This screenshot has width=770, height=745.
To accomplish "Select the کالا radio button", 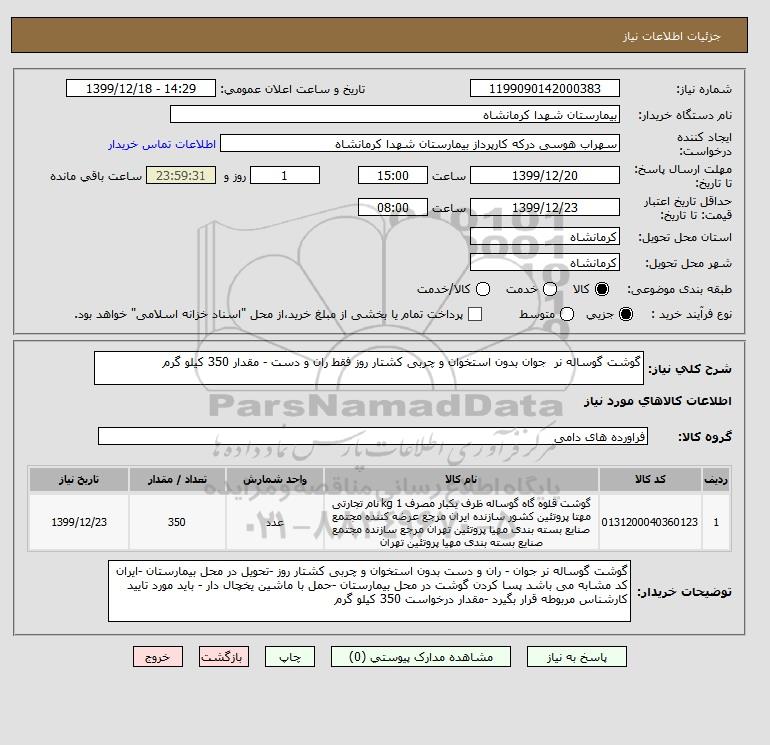I will (x=602, y=289).
